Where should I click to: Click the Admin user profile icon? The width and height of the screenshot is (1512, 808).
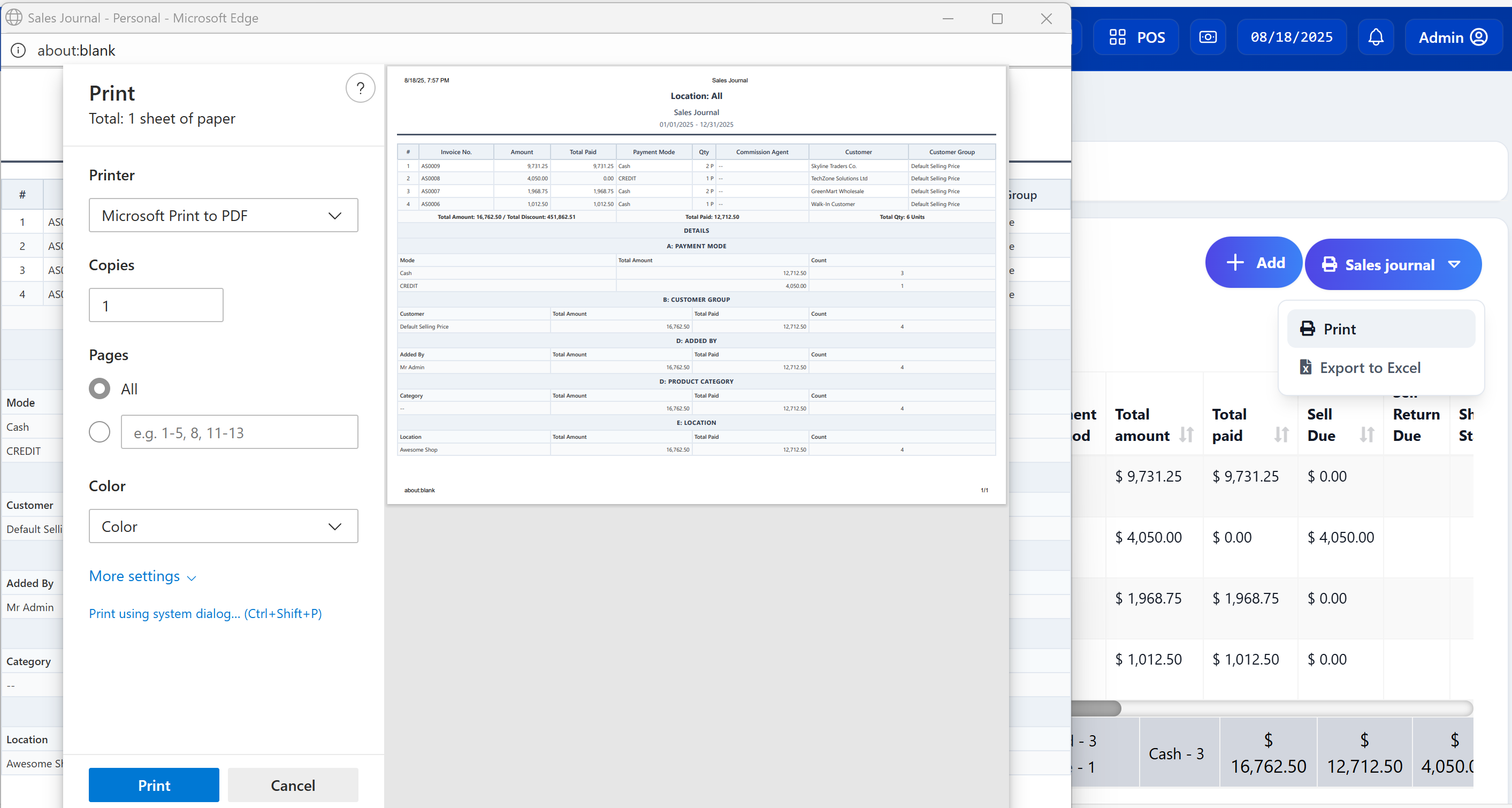point(1478,37)
